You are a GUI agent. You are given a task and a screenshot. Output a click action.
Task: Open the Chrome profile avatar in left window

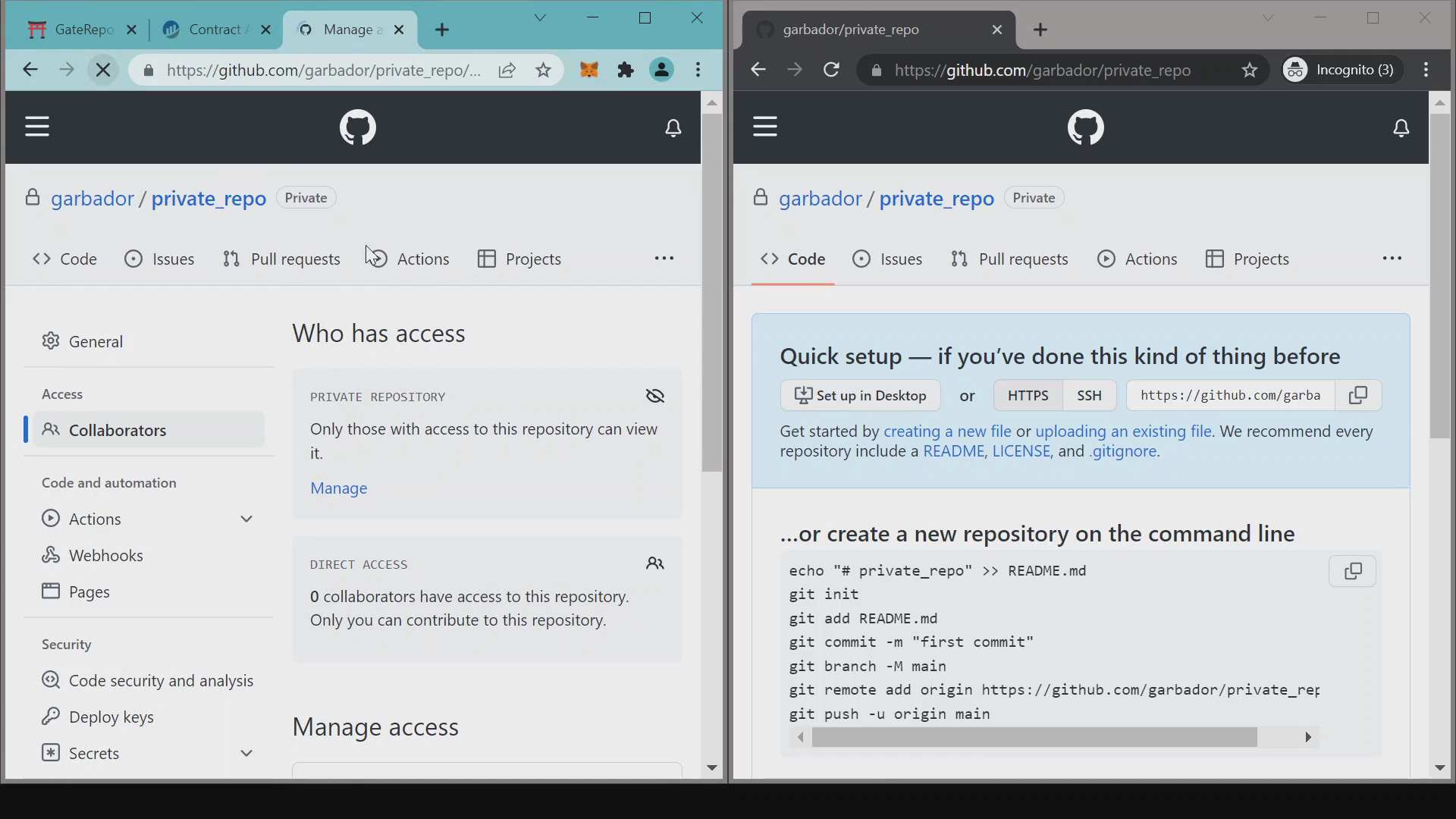[662, 70]
